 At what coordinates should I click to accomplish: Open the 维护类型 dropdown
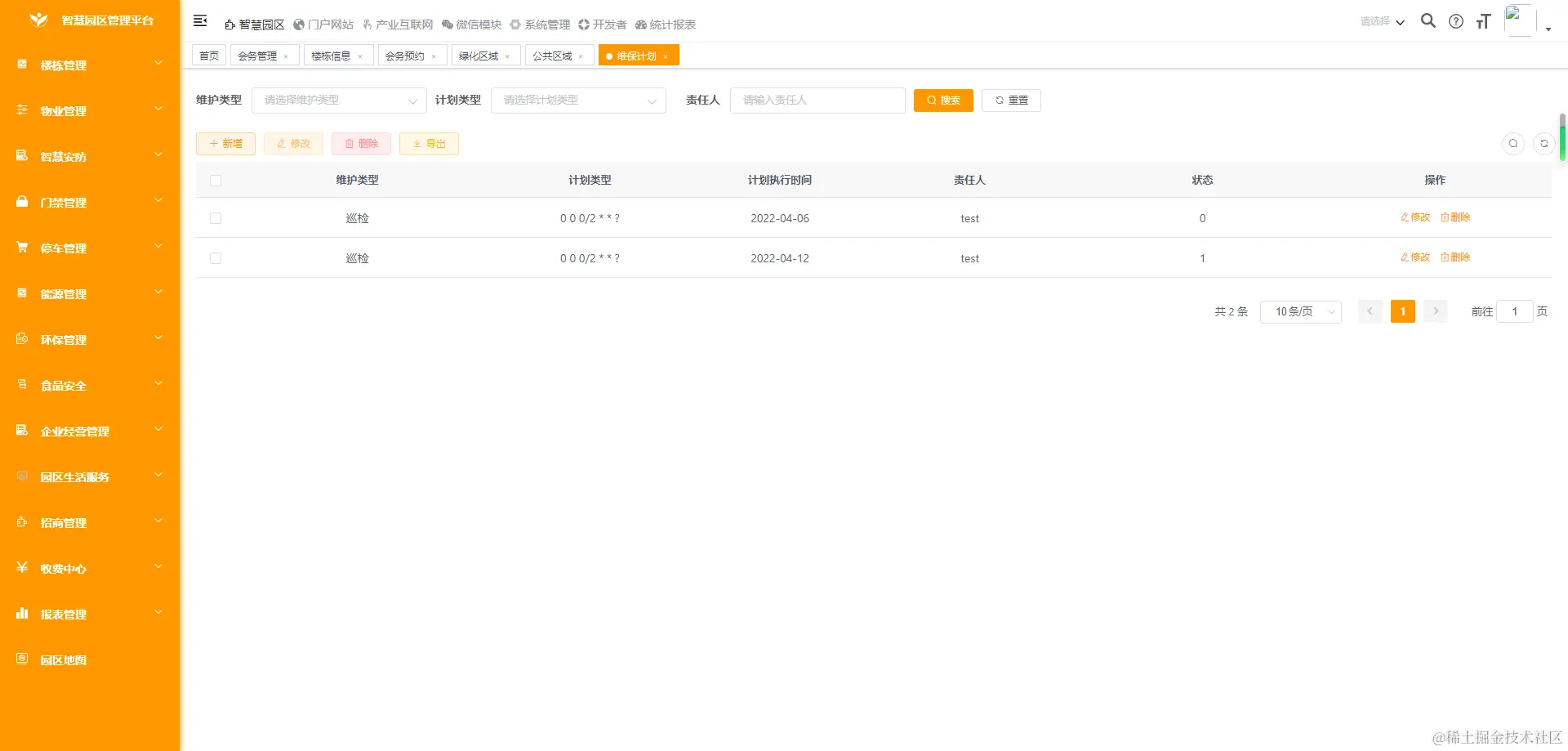[x=339, y=101]
